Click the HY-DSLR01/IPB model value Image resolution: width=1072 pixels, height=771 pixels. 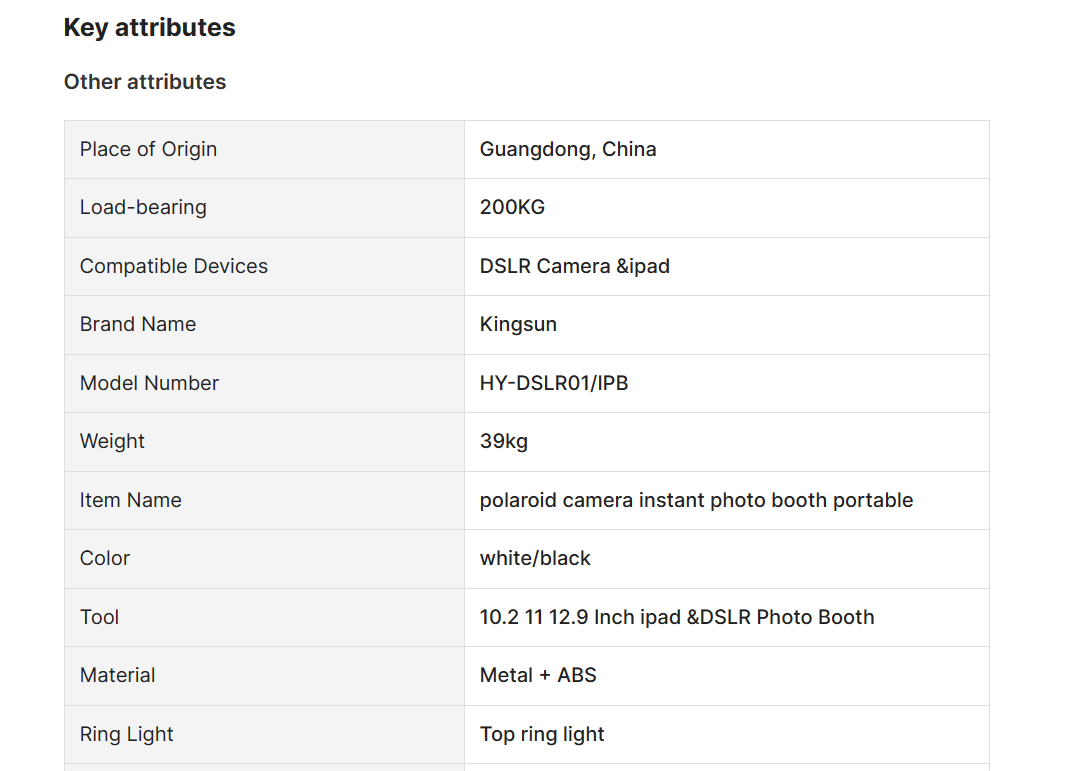(554, 383)
